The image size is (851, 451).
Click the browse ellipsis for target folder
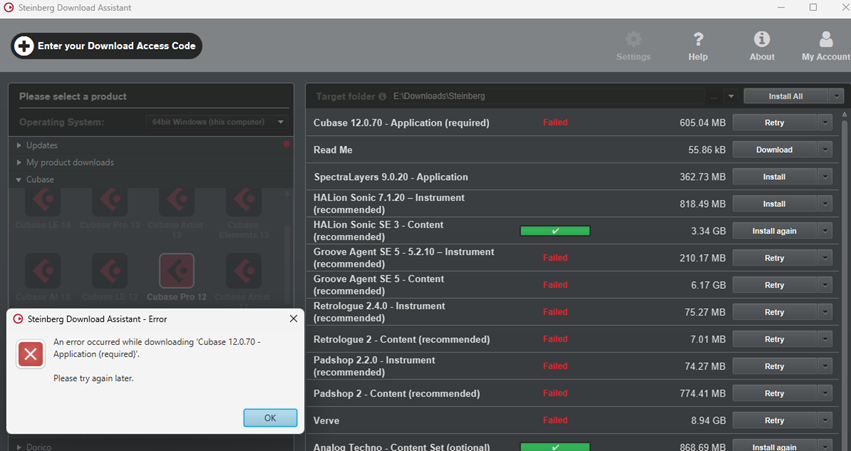tap(714, 97)
